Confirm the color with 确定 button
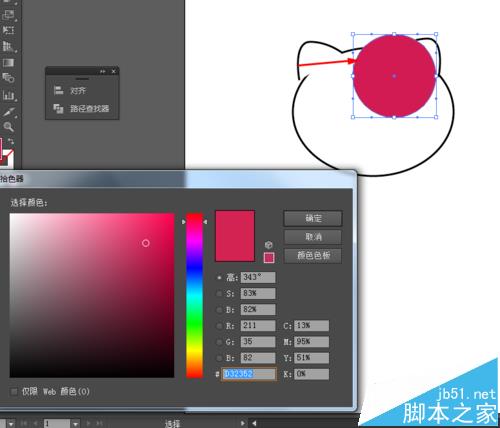This screenshot has height=428, width=500. (313, 218)
